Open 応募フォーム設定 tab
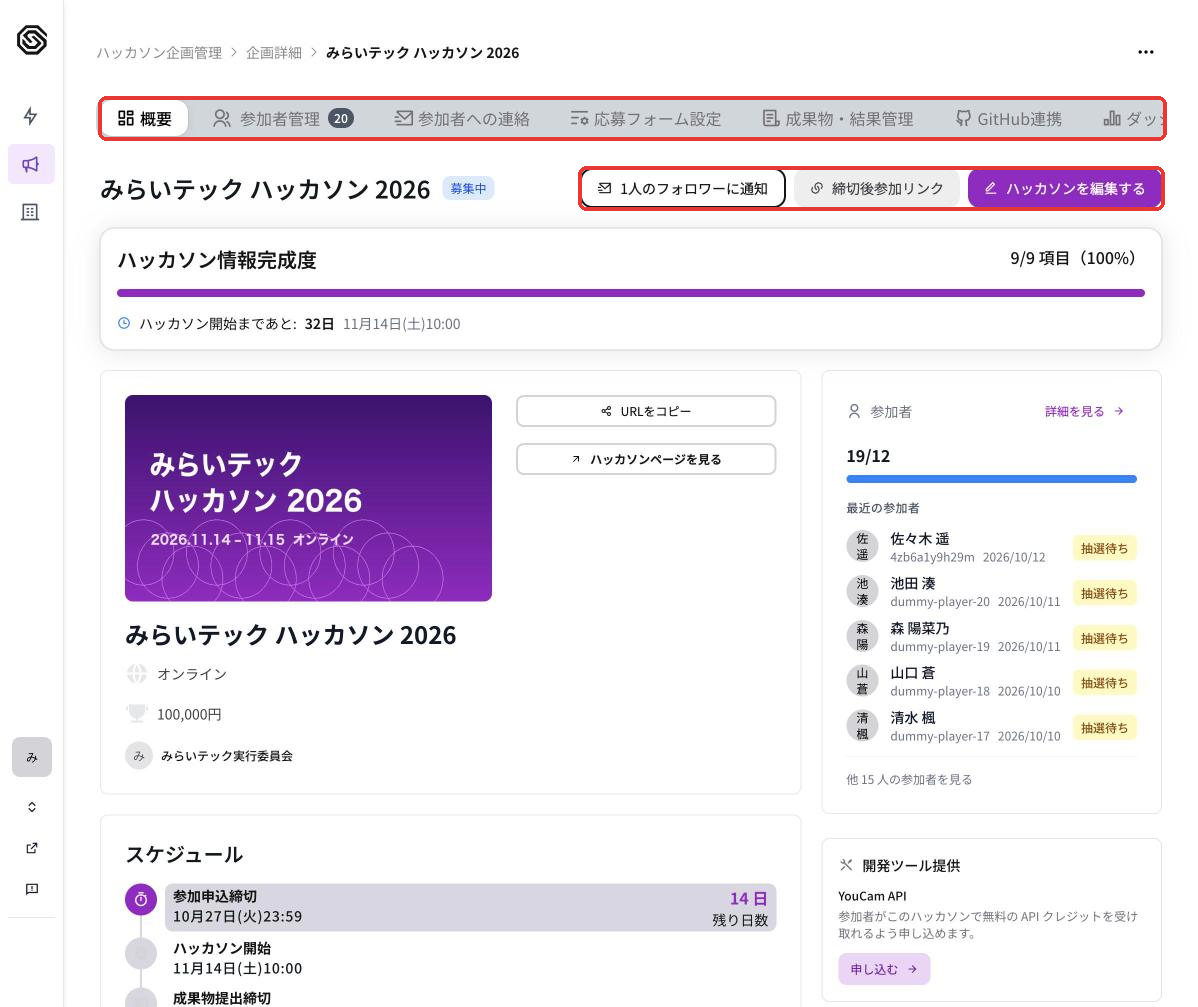Image resolution: width=1198 pixels, height=1007 pixels. tap(646, 118)
